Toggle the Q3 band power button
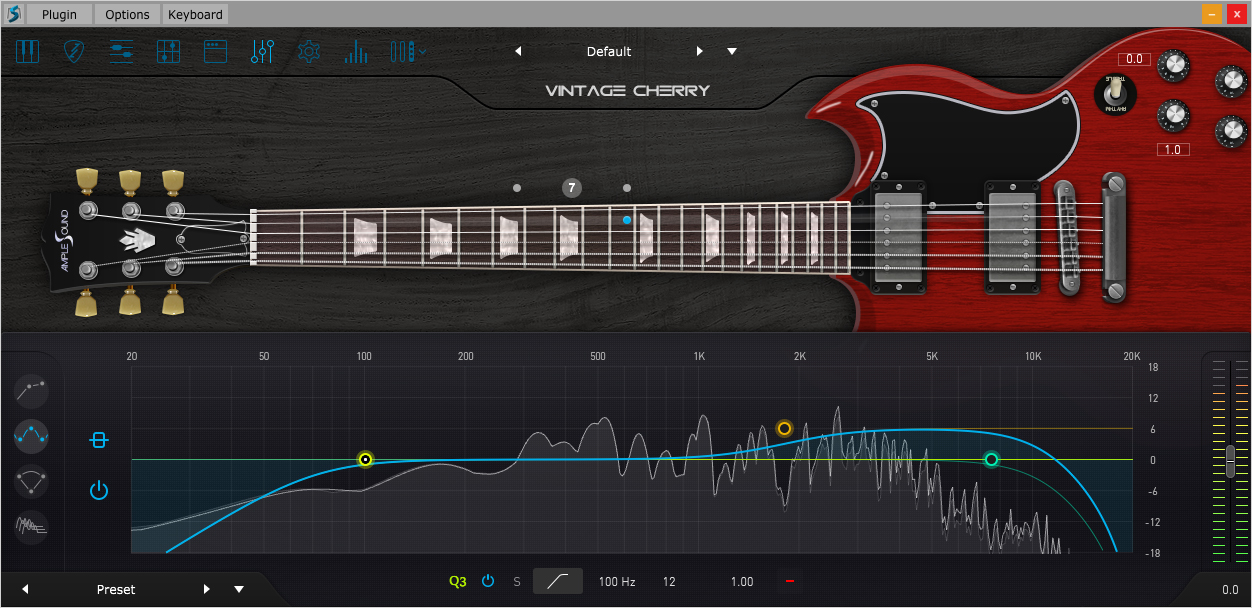Image resolution: width=1252 pixels, height=608 pixels. tap(488, 581)
